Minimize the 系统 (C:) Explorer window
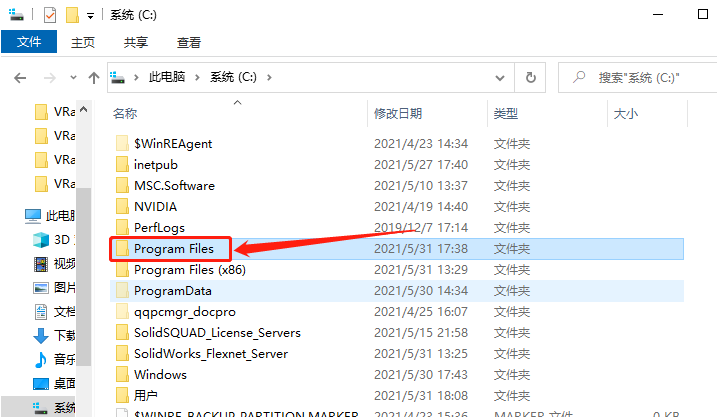The image size is (717, 417). click(658, 14)
